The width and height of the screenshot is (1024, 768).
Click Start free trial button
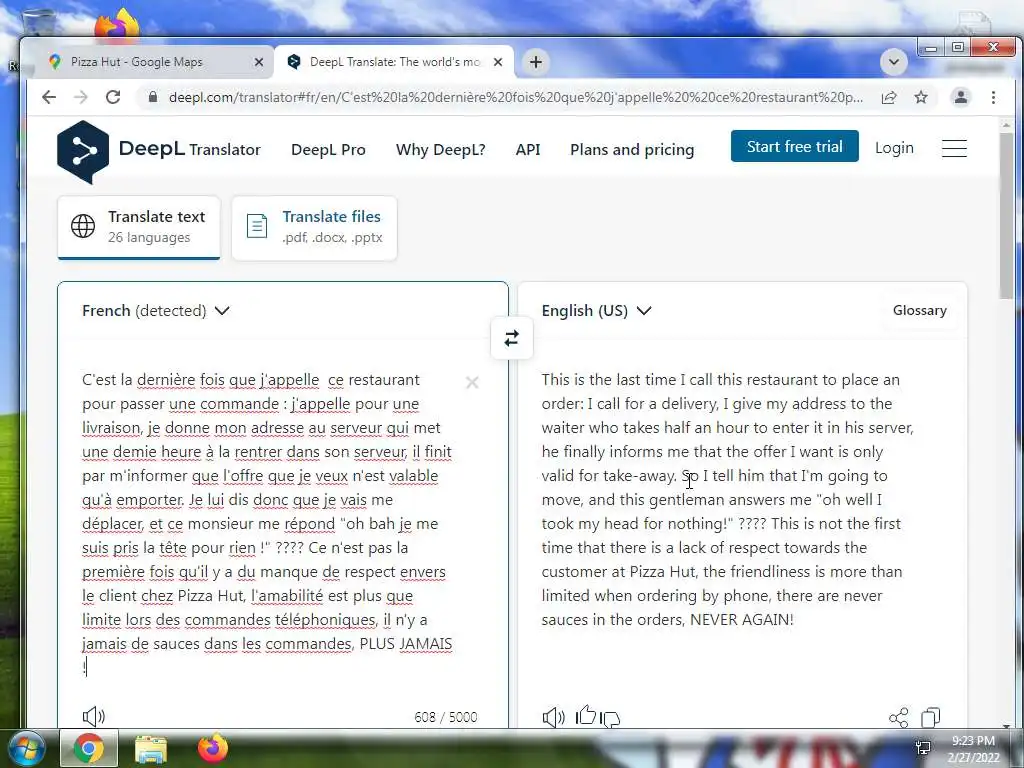pos(795,146)
